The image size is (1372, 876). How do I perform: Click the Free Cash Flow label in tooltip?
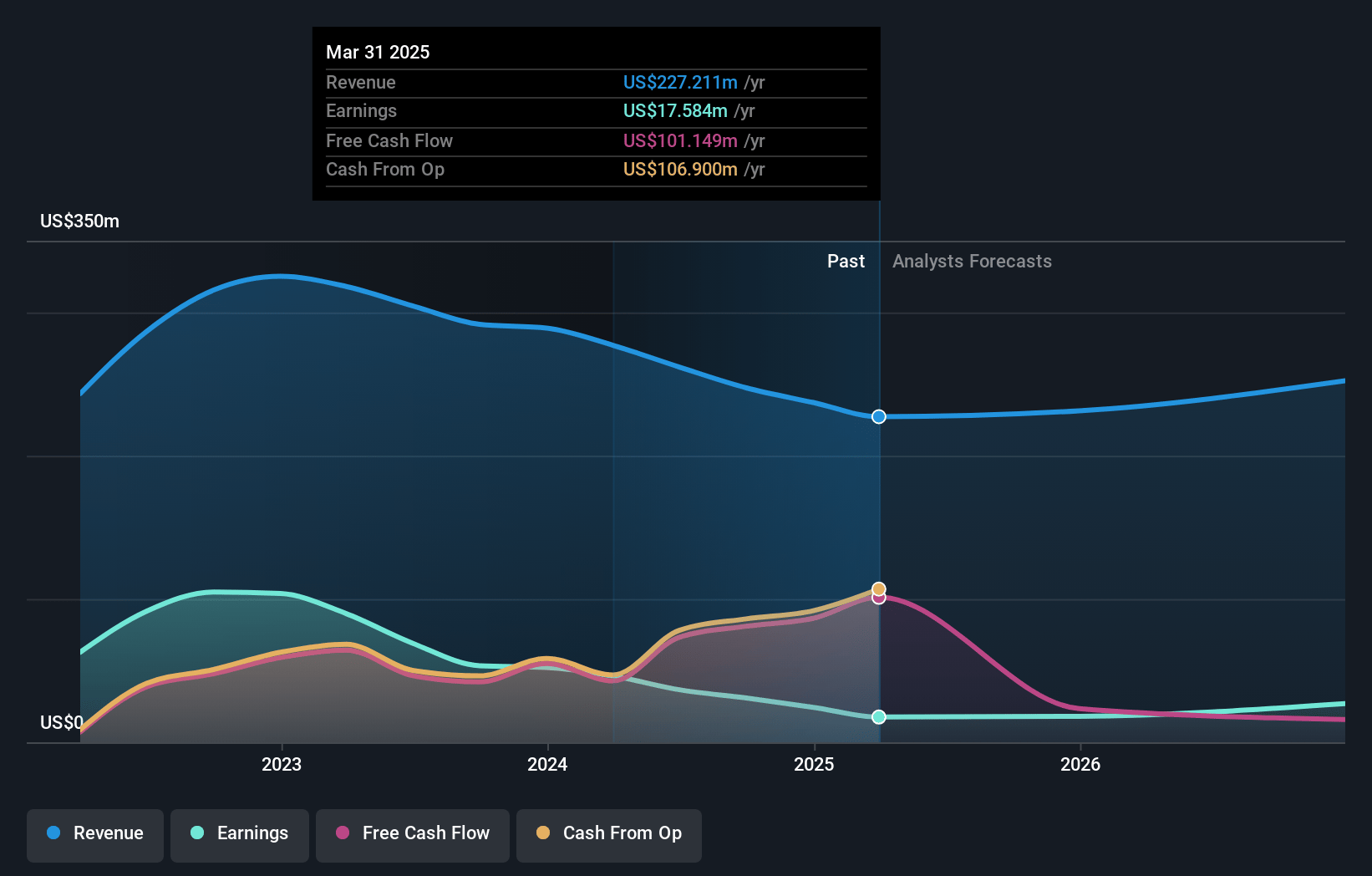point(389,141)
